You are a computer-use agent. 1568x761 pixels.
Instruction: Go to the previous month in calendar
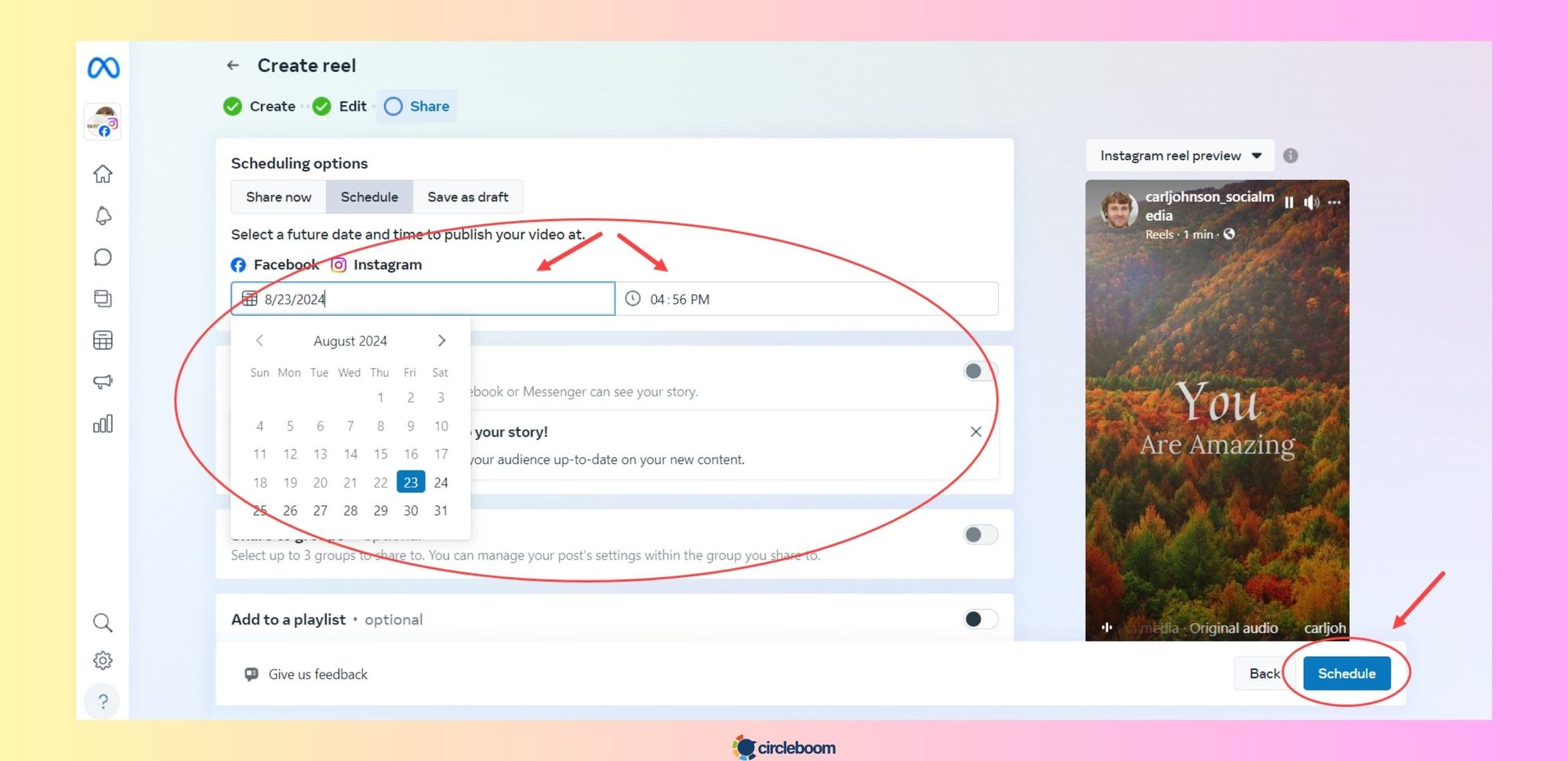pyautogui.click(x=260, y=340)
